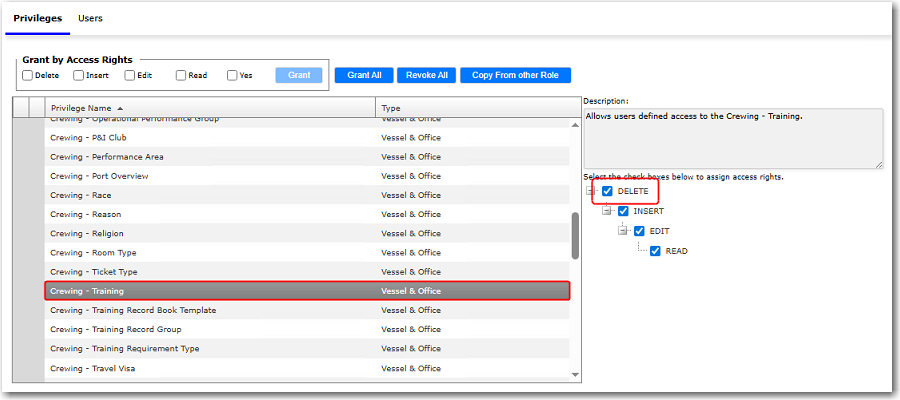This screenshot has height=400, width=900.
Task: Toggle the READ access right checkbox
Action: coord(655,251)
